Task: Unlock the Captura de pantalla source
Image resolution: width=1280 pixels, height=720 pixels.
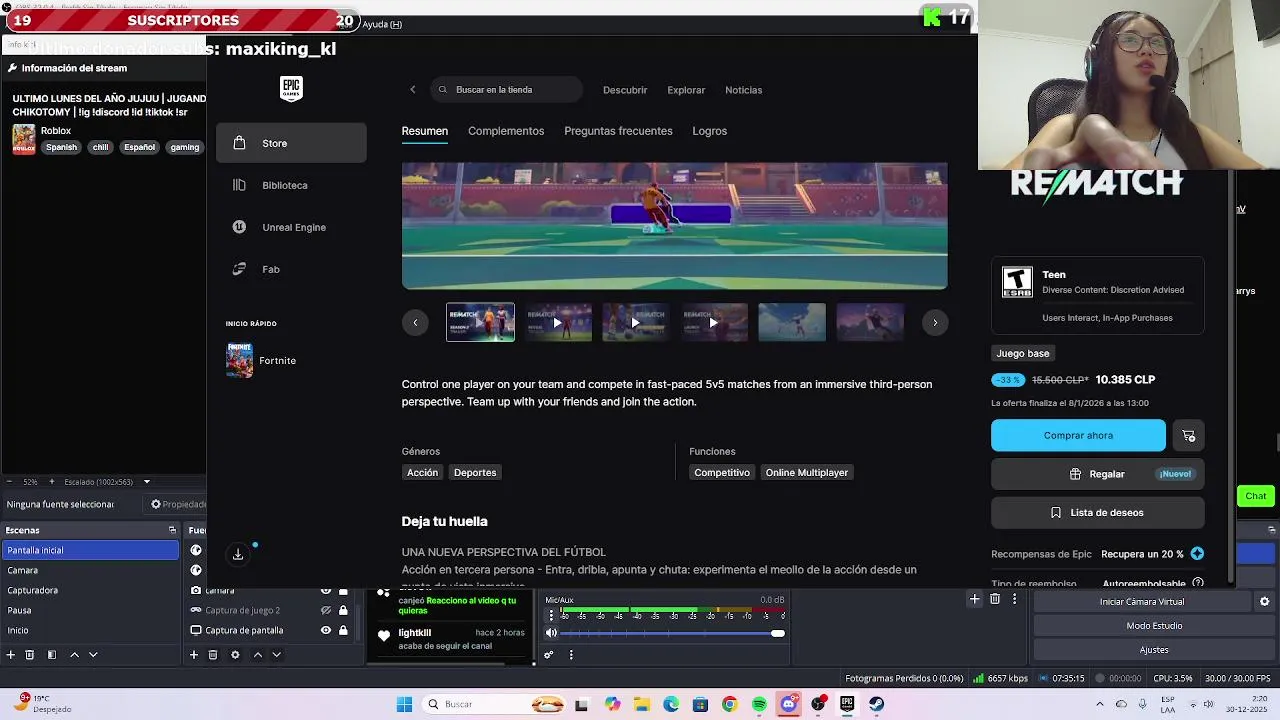Action: 343,630
